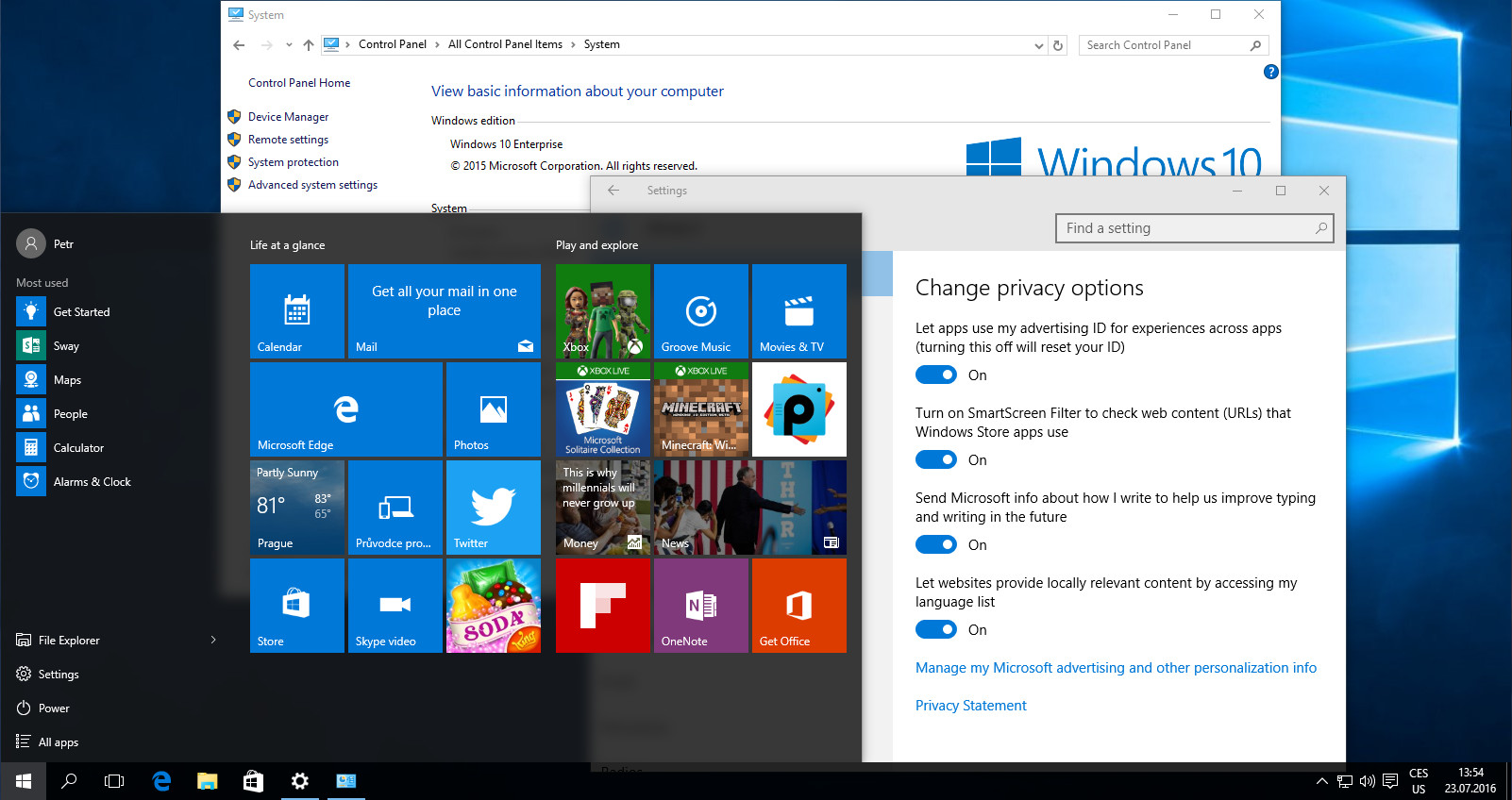
Task: Open the PicsArt tile
Action: coord(799,409)
